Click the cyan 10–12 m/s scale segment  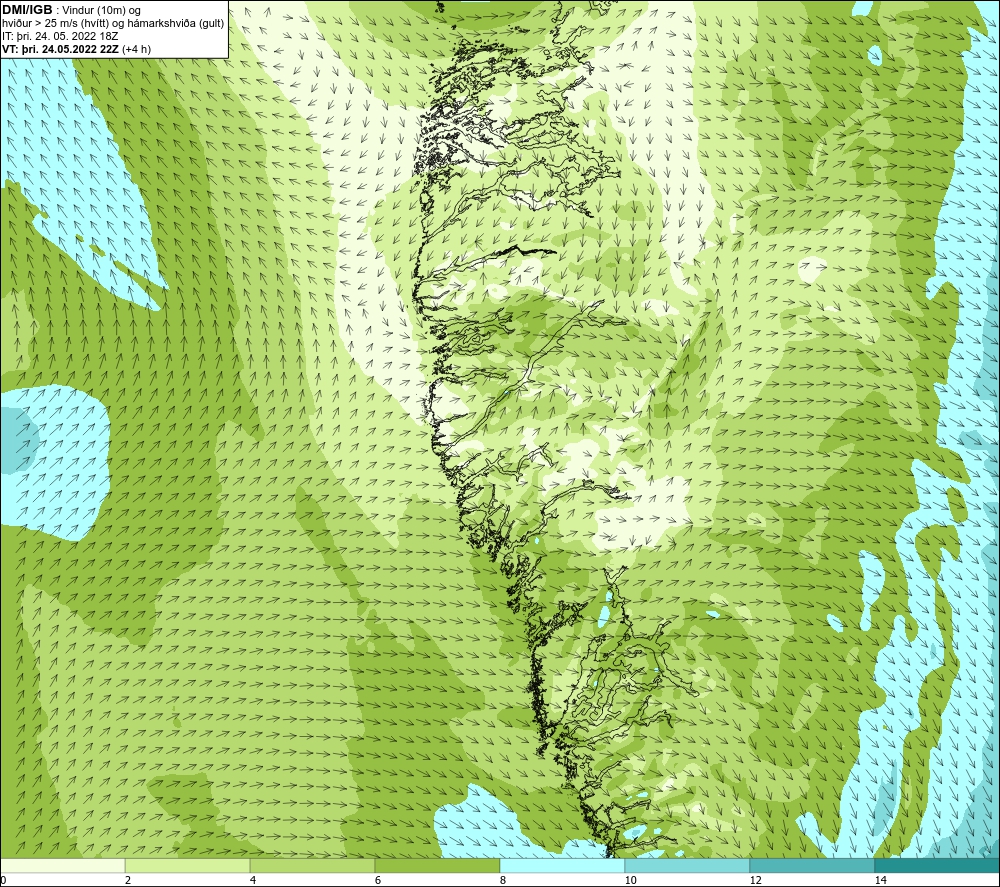point(688,865)
